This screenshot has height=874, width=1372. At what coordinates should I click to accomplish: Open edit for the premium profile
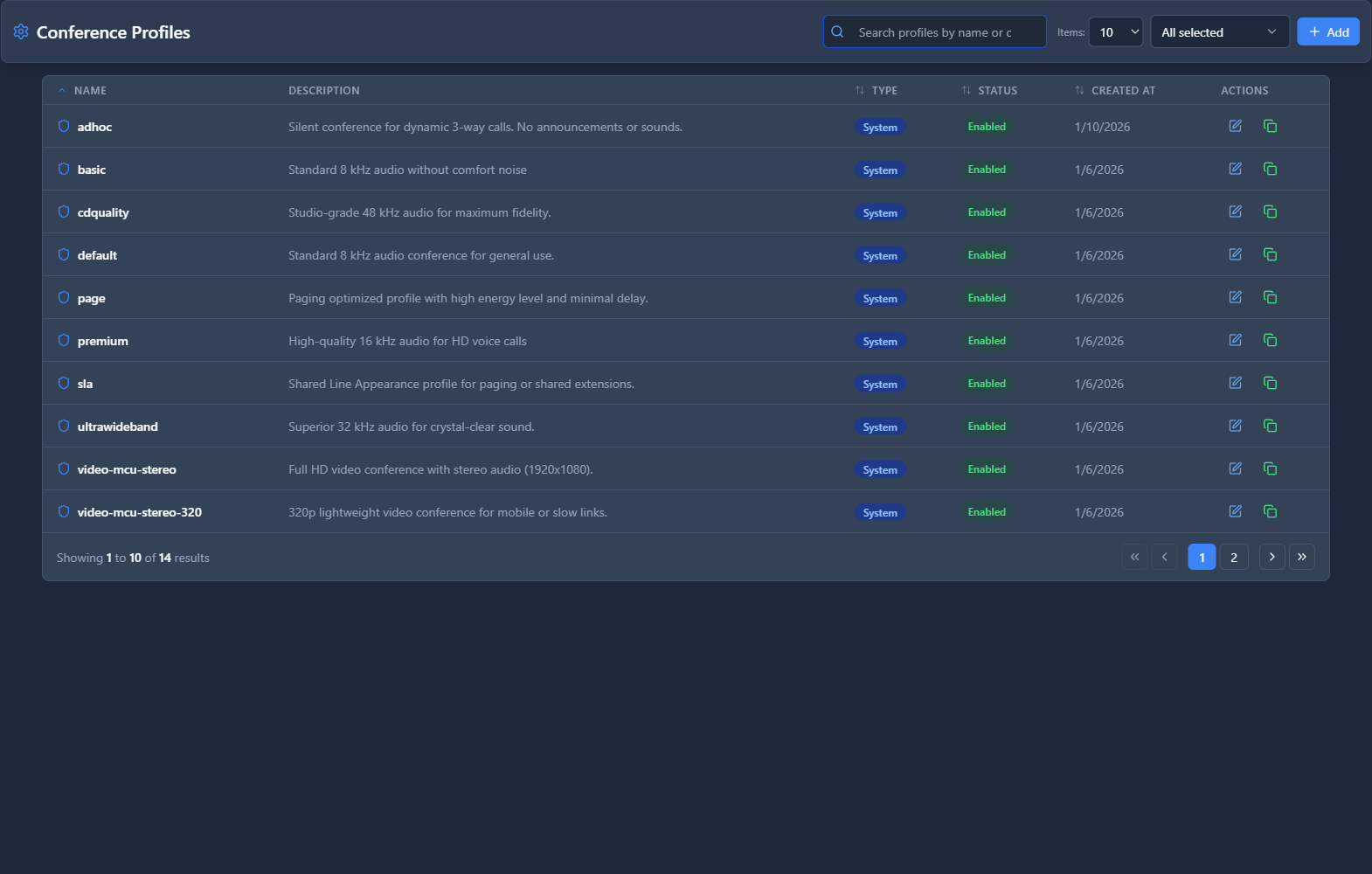click(1235, 340)
